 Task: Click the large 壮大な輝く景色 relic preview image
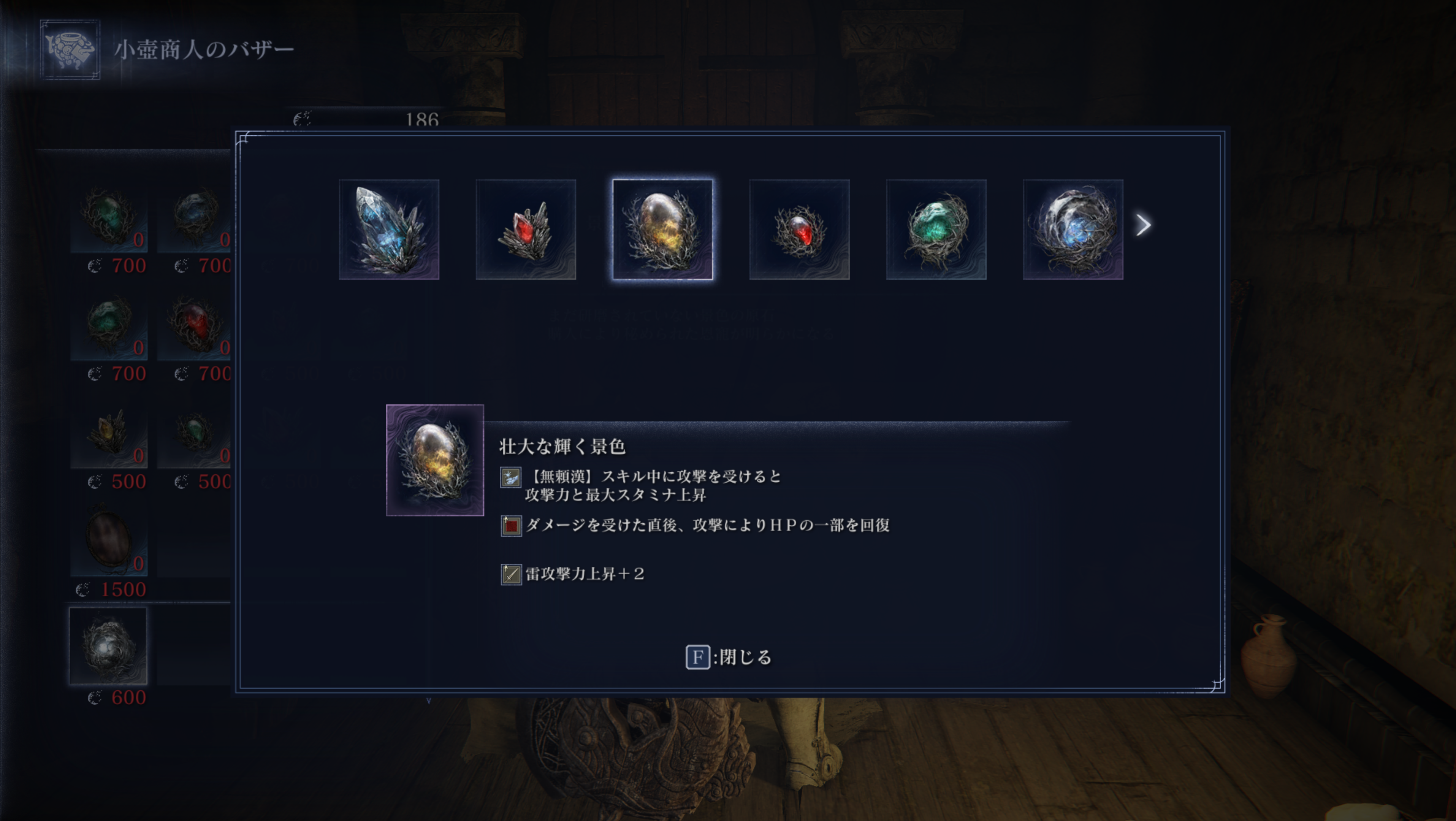pyautogui.click(x=435, y=460)
